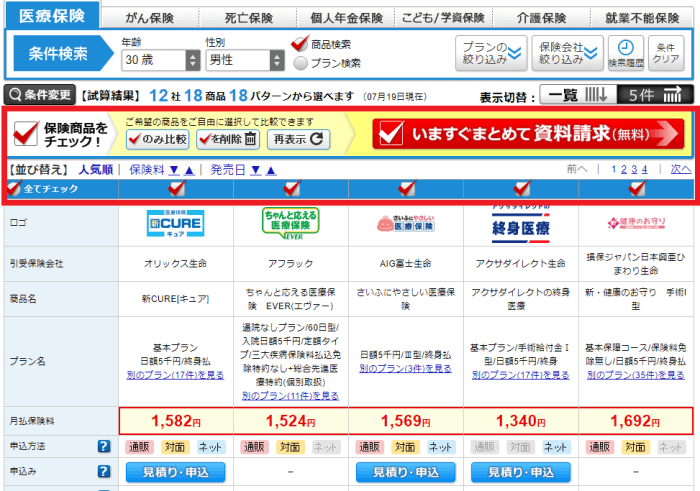Click the 1,582円 premium cell
Image resolution: width=700 pixels, height=491 pixels.
176,421
